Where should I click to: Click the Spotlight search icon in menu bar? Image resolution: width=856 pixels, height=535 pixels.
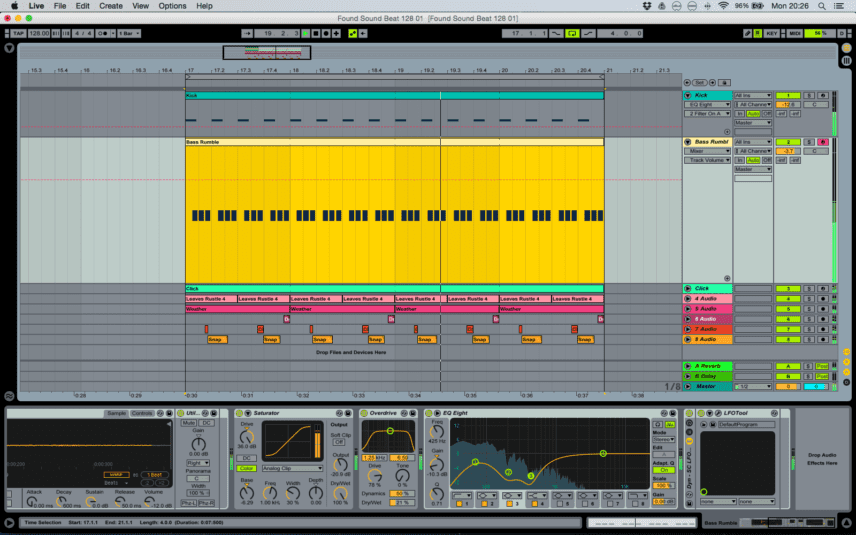coord(822,6)
